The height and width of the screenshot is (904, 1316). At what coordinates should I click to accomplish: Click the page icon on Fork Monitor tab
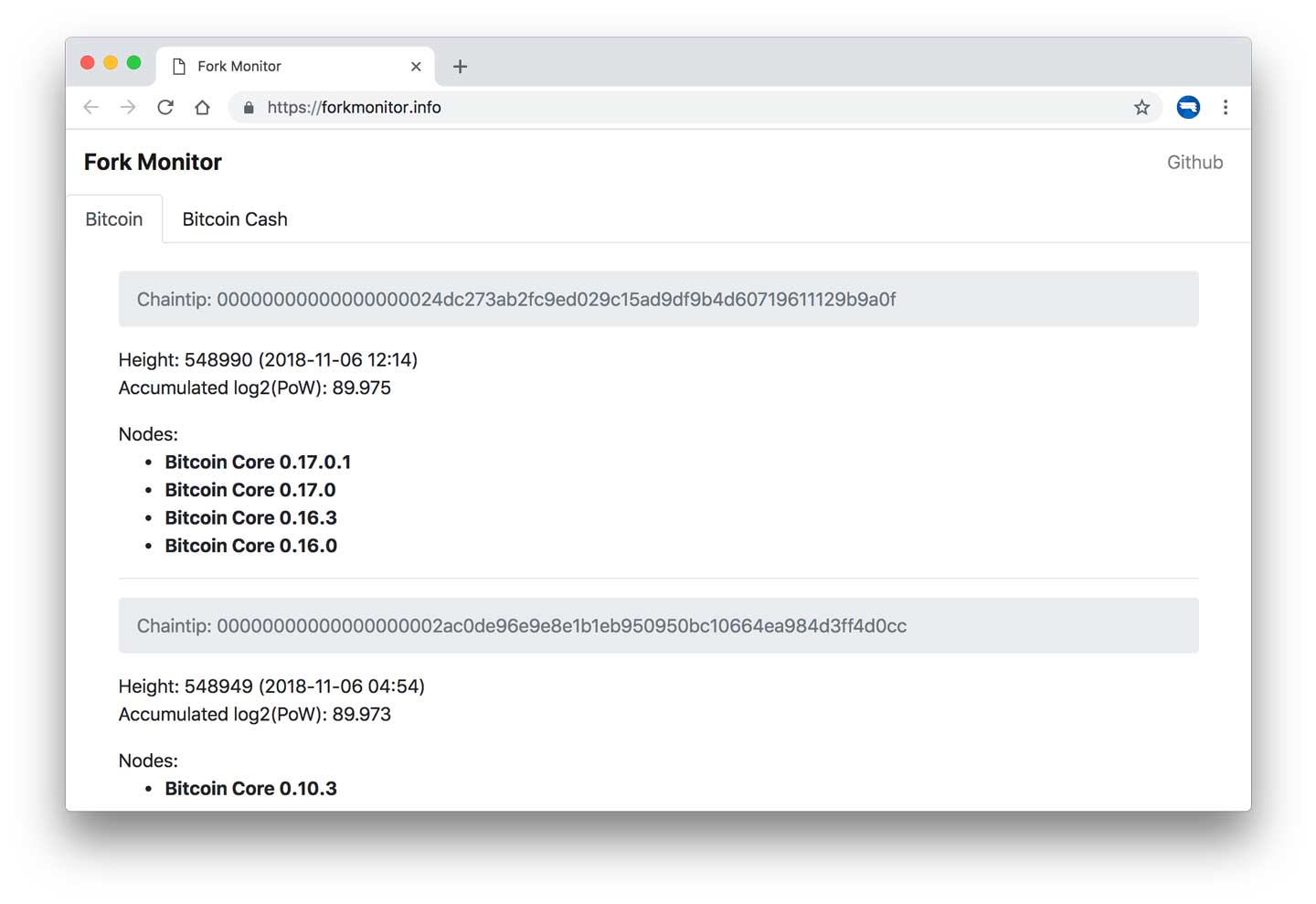(x=179, y=67)
